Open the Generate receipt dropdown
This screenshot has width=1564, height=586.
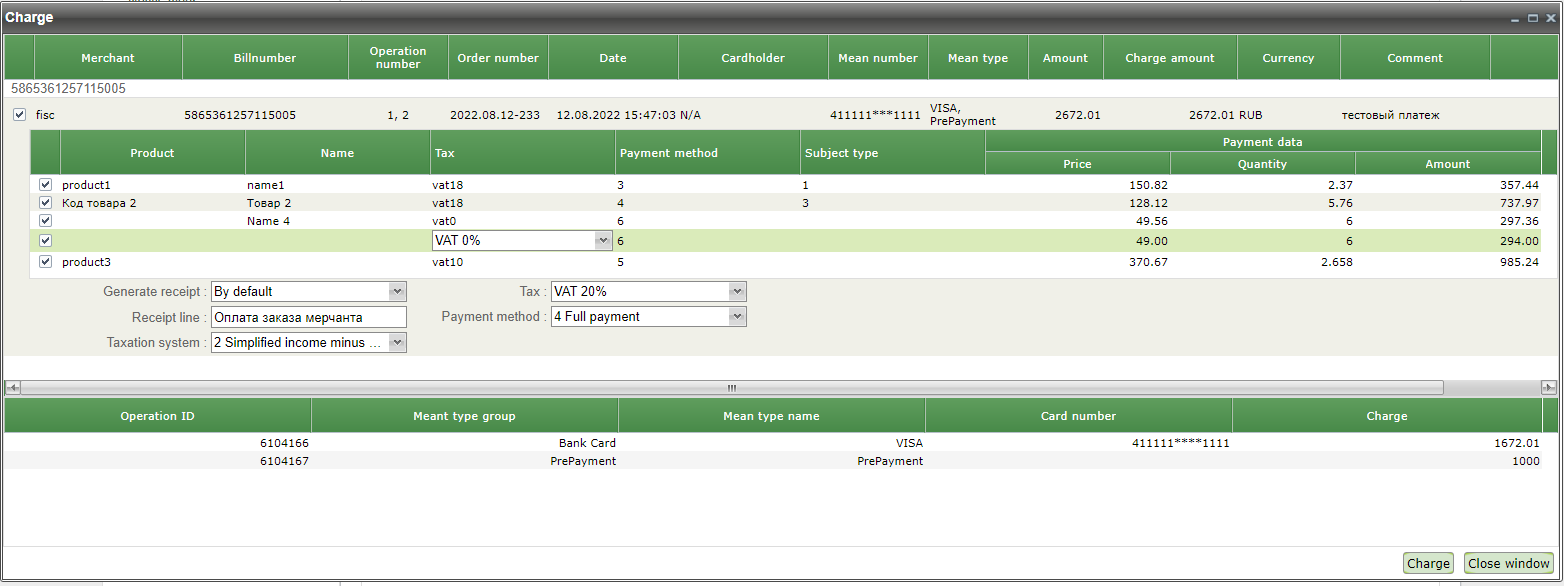397,292
